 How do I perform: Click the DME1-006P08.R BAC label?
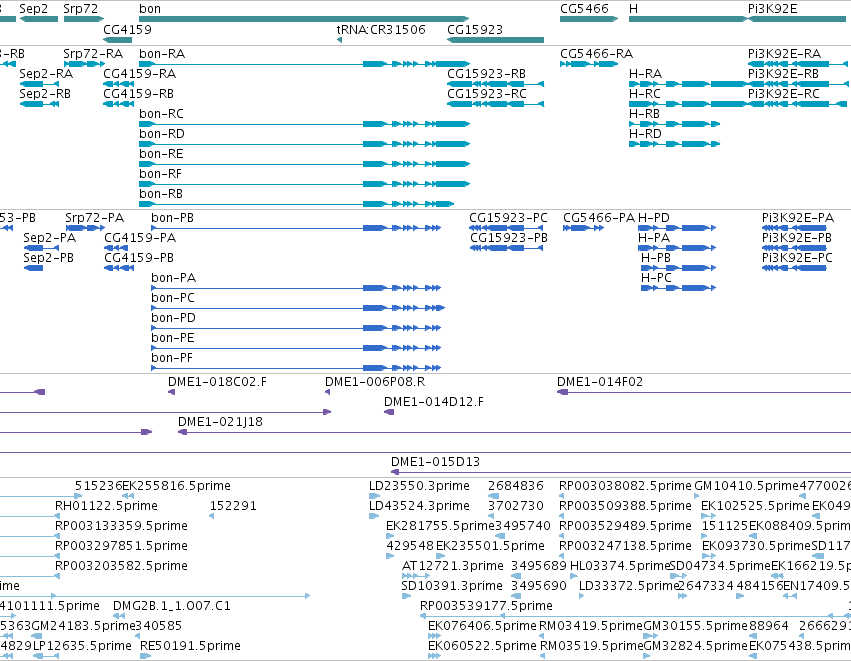(x=375, y=382)
